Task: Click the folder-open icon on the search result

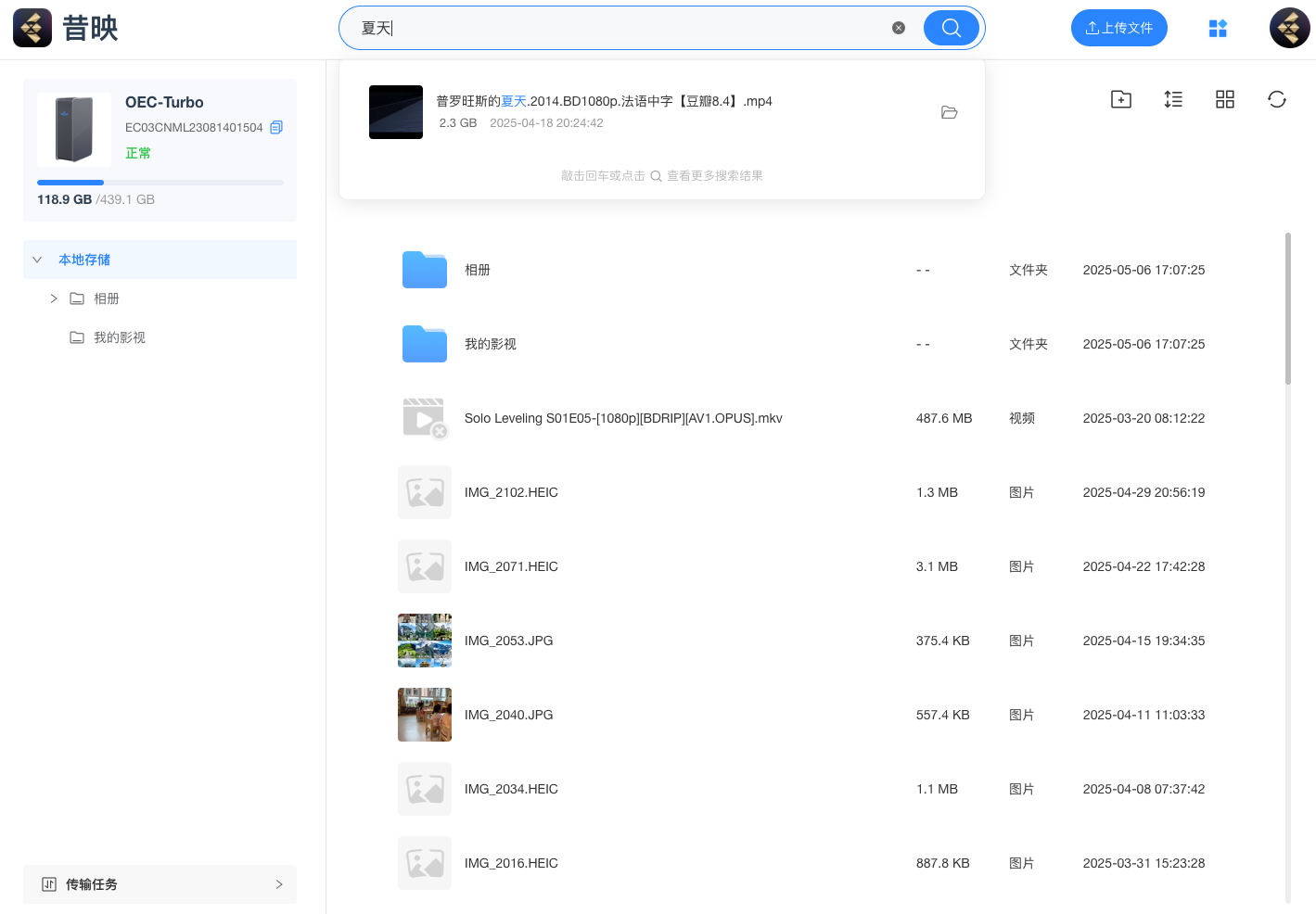Action: (x=949, y=112)
